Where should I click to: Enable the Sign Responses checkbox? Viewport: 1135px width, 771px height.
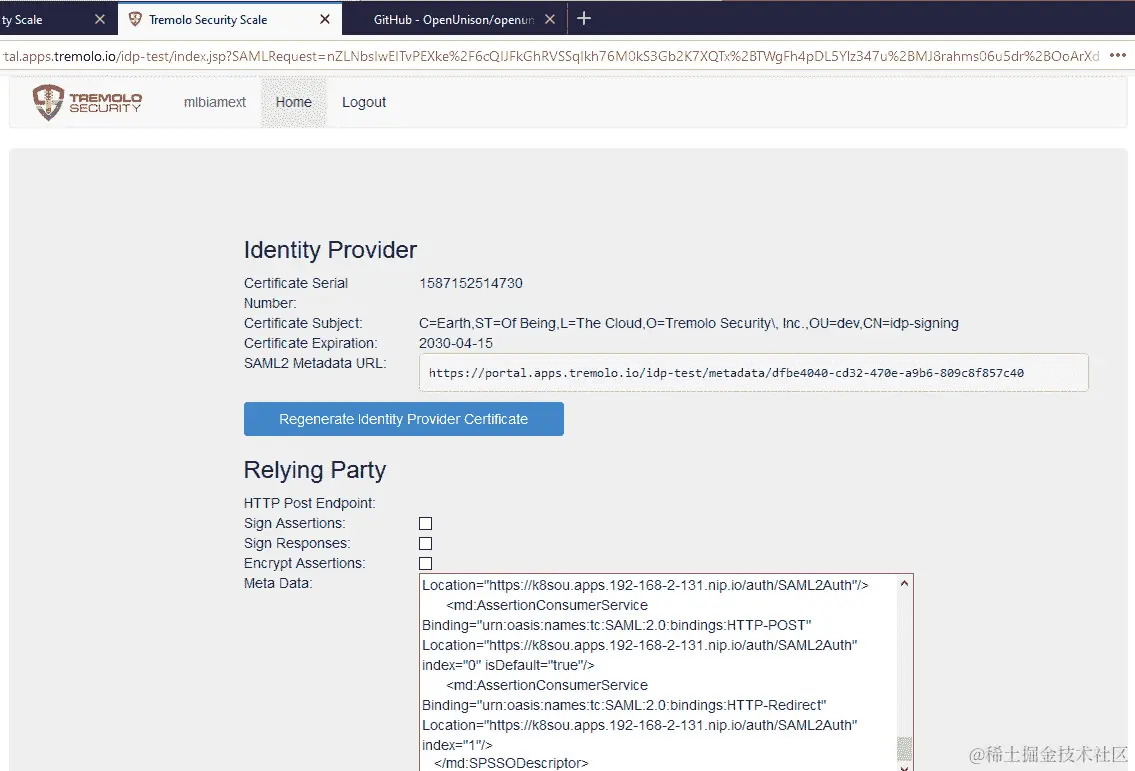426,544
